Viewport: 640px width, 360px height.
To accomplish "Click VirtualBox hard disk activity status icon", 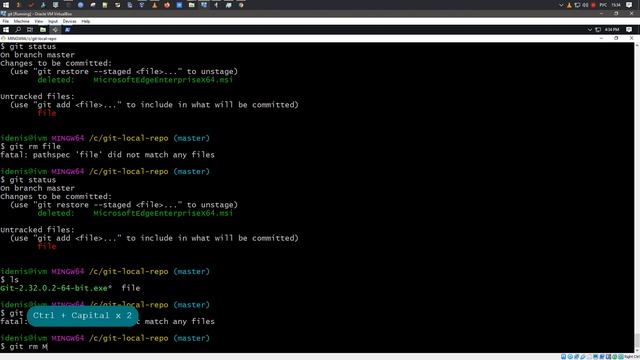I will 563,357.
